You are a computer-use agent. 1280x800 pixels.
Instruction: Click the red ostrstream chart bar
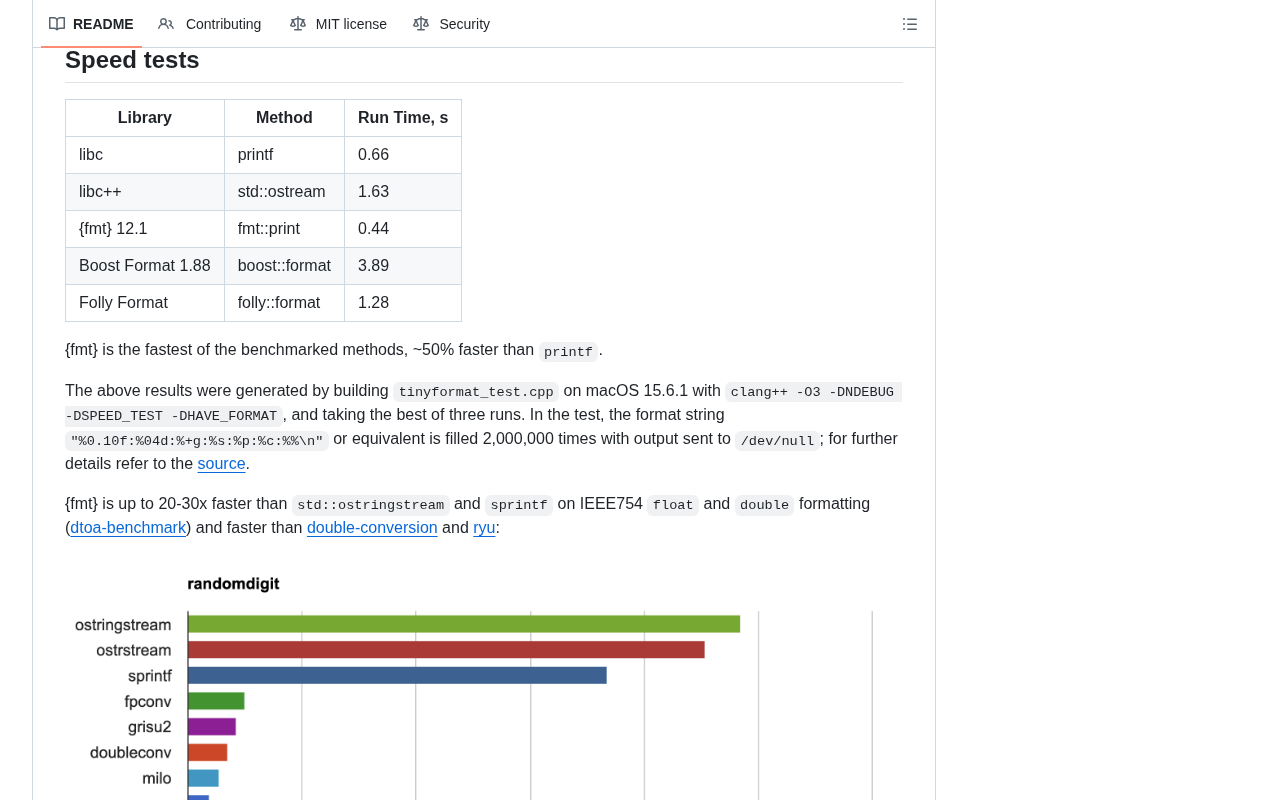(446, 650)
